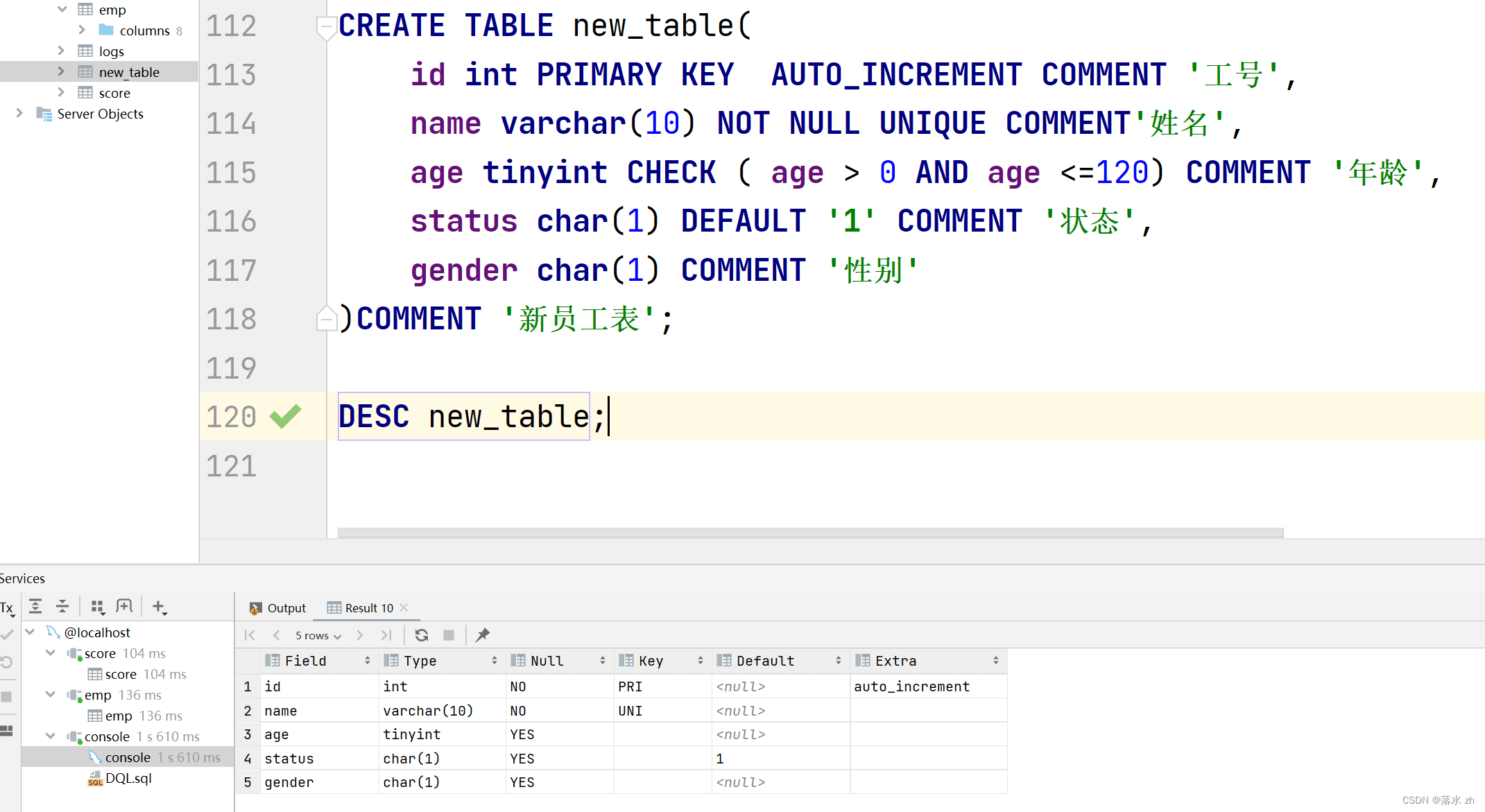Select the score 104 ms result table item
The height and width of the screenshot is (812, 1485).
(137, 674)
